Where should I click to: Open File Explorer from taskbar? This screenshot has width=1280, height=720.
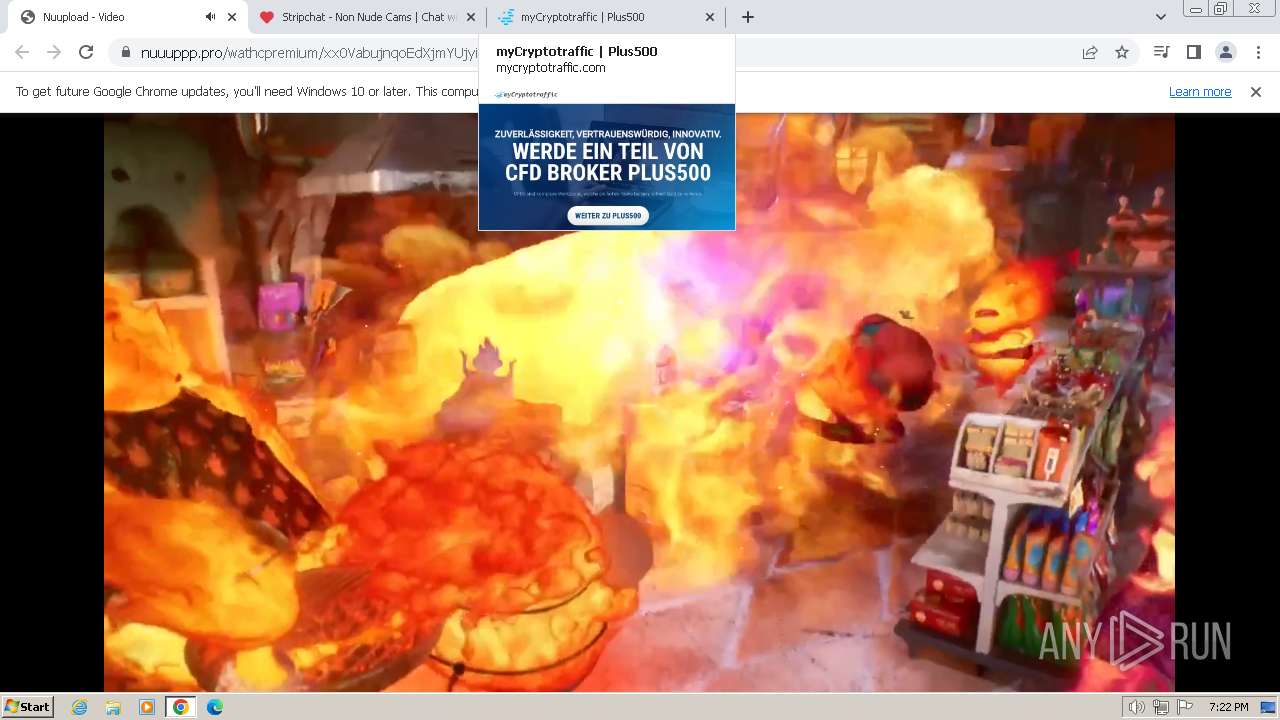click(x=113, y=707)
